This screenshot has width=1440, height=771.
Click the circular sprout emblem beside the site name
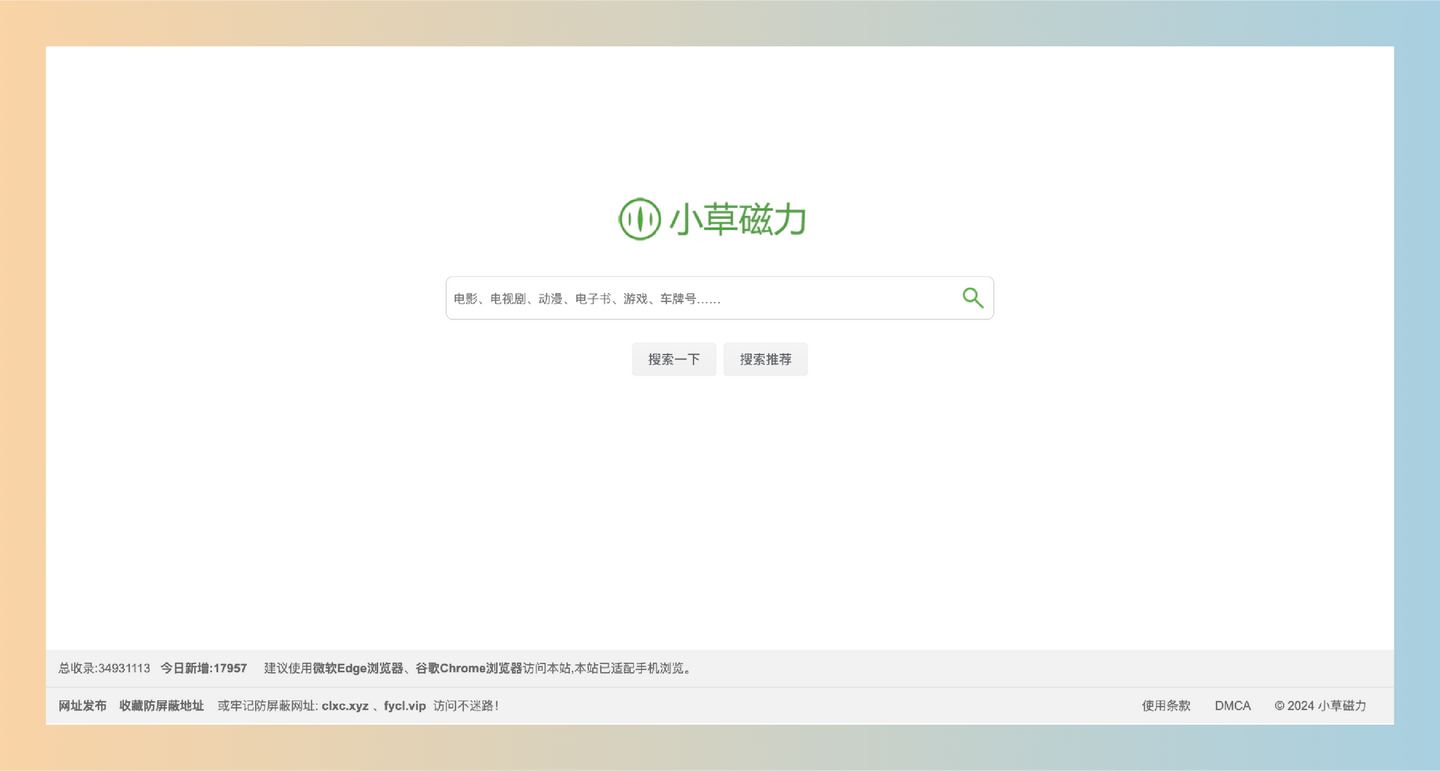tap(639, 220)
